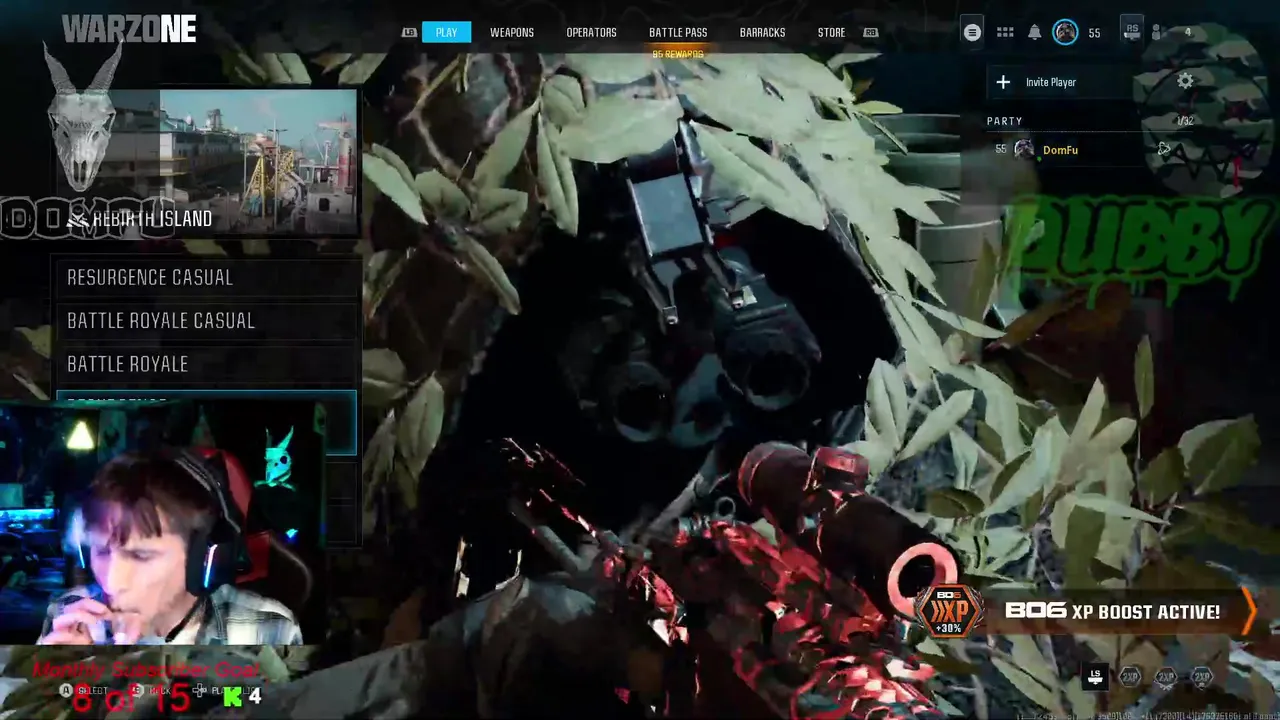Open the notifications bell
The image size is (1280, 720).
click(1035, 32)
